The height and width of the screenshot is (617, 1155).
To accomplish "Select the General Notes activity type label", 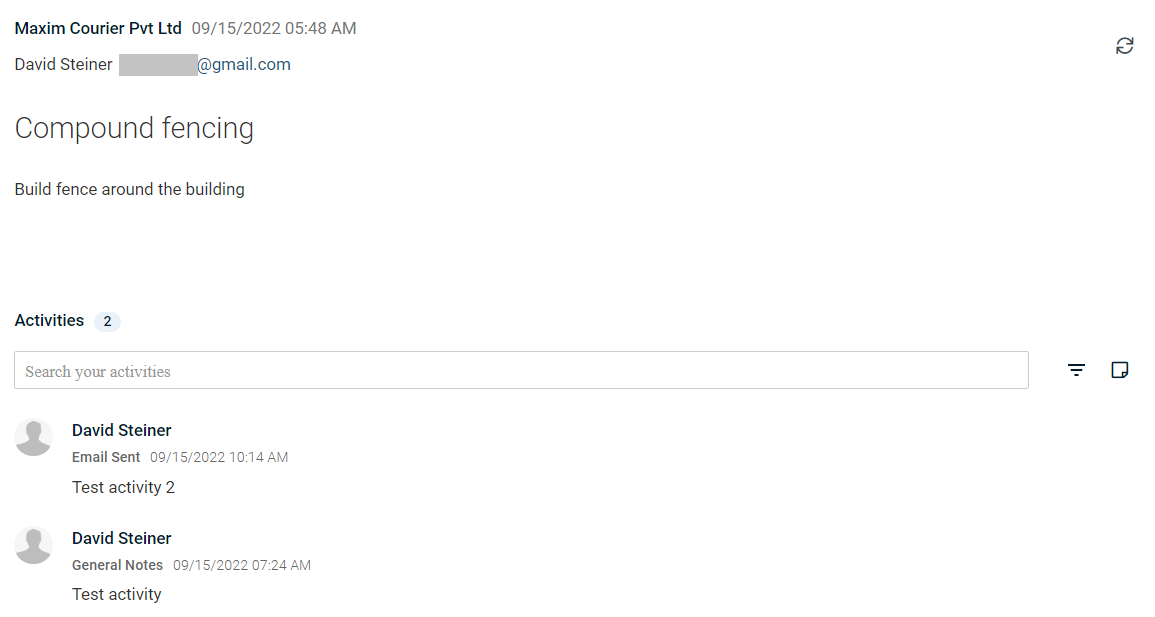I will pyautogui.click(x=117, y=565).
